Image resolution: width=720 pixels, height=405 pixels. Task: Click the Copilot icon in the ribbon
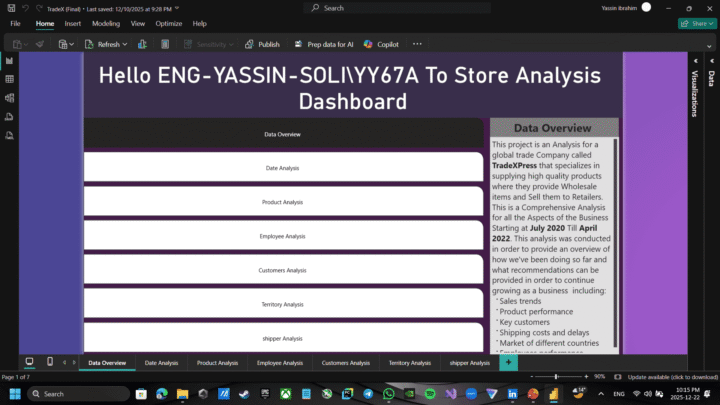point(381,44)
